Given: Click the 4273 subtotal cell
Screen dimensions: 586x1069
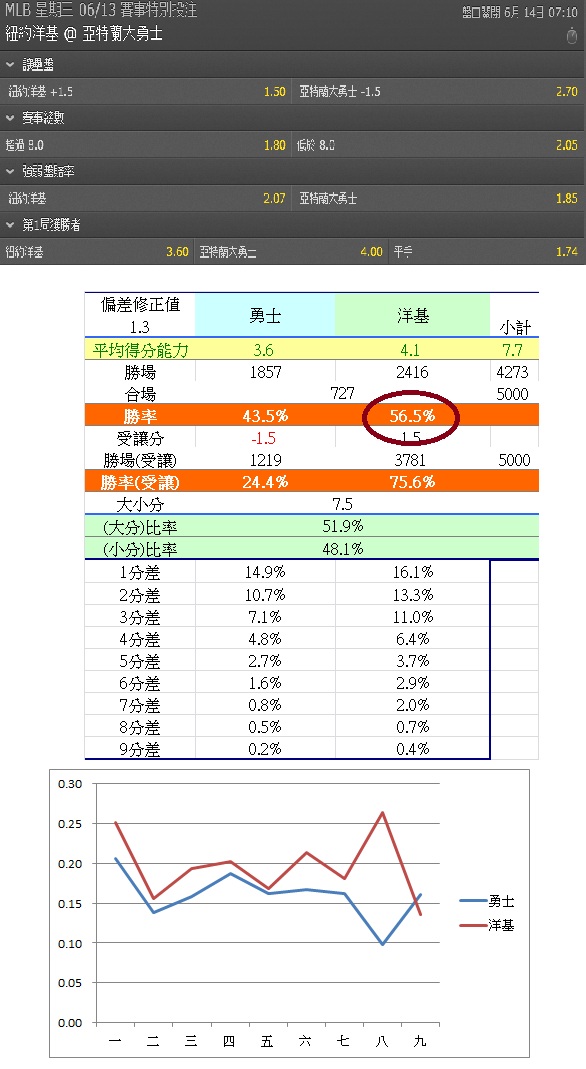Looking at the screenshot, I should tap(512, 372).
